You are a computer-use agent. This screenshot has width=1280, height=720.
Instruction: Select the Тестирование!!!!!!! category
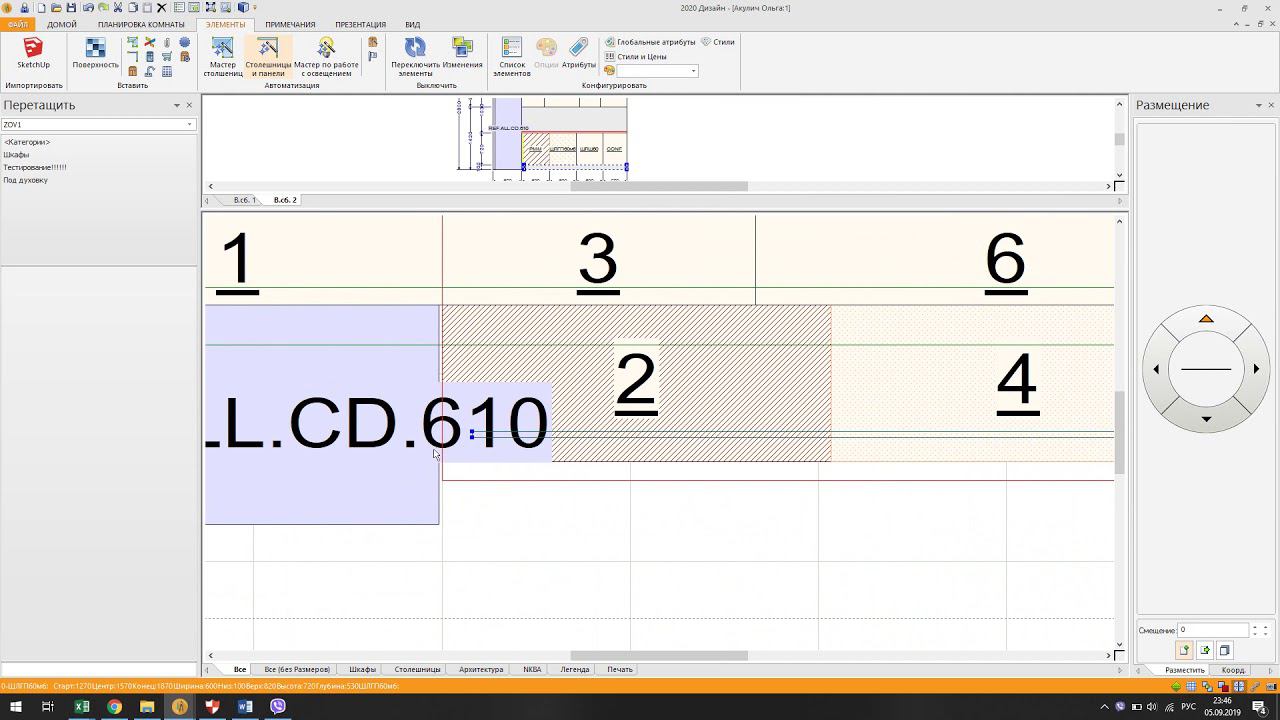35,167
